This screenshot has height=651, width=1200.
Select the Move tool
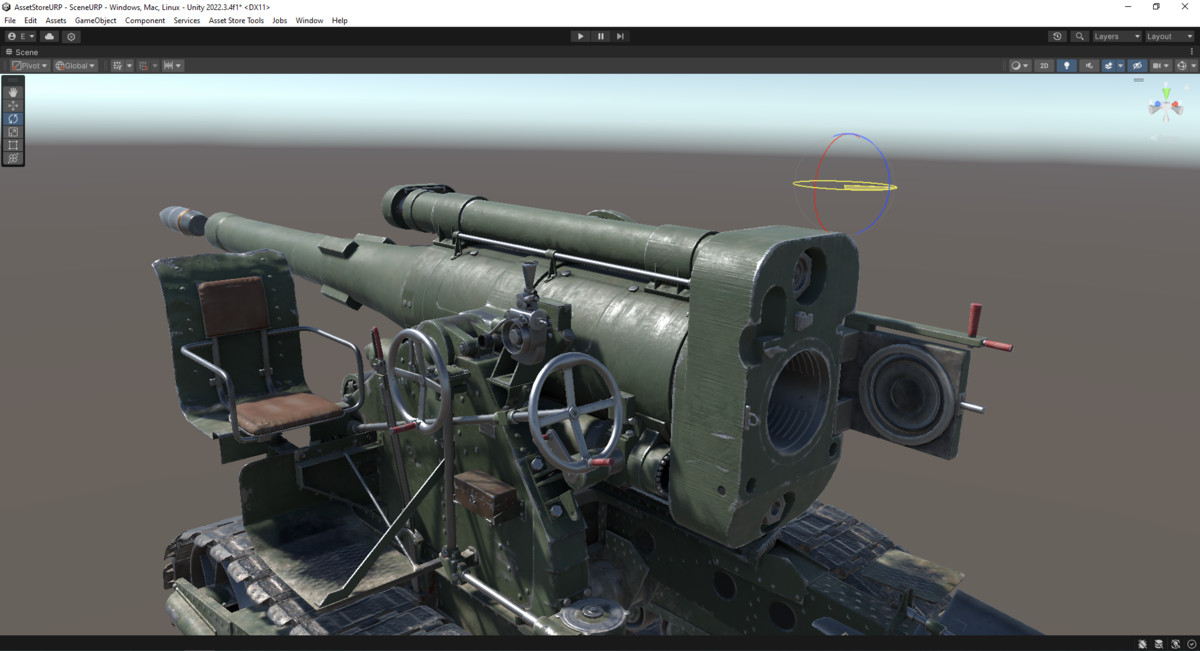(x=12, y=105)
